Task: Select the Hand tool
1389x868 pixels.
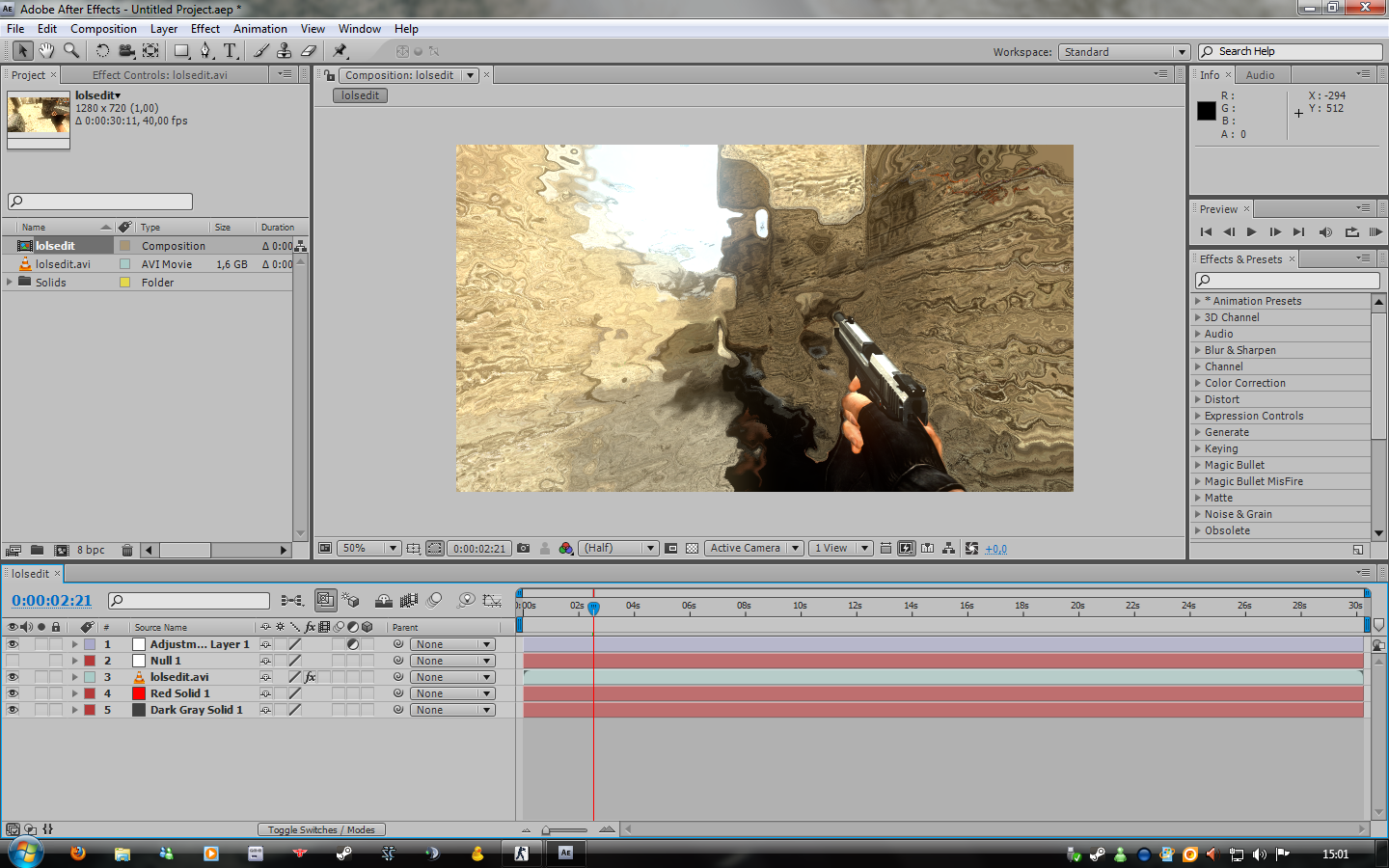Action: pos(46,51)
